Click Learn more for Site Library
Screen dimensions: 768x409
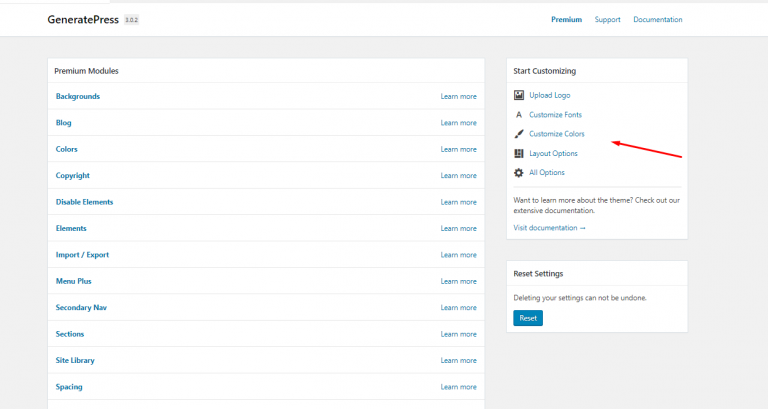coord(458,361)
